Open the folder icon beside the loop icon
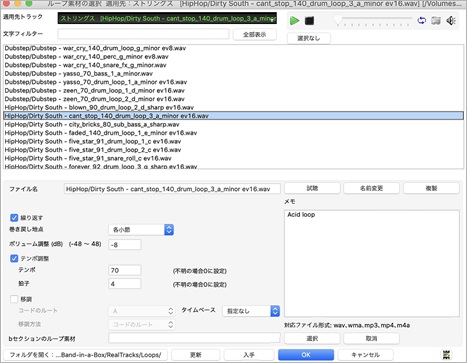 pyautogui.click(x=436, y=21)
